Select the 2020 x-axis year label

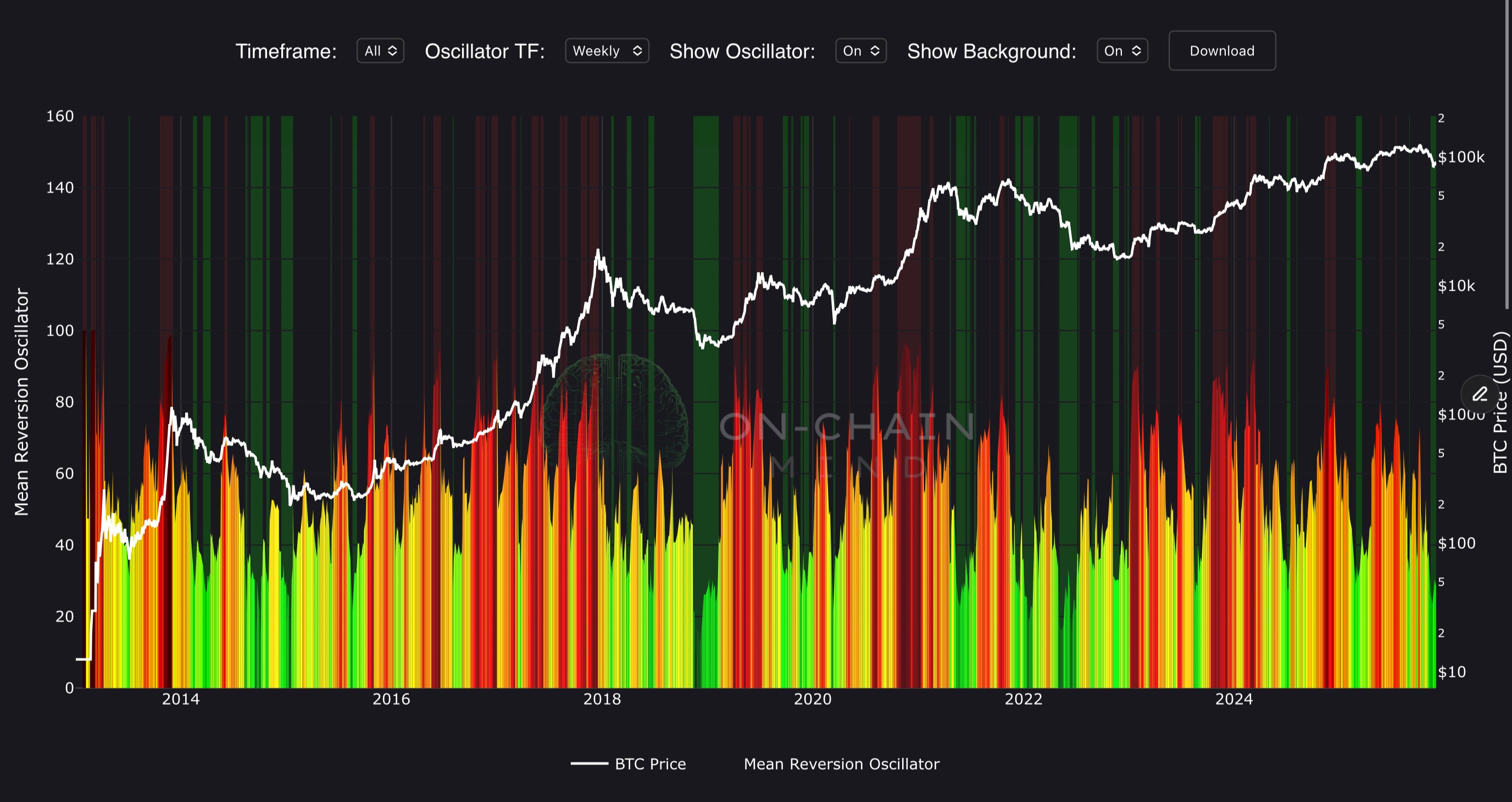[x=813, y=699]
